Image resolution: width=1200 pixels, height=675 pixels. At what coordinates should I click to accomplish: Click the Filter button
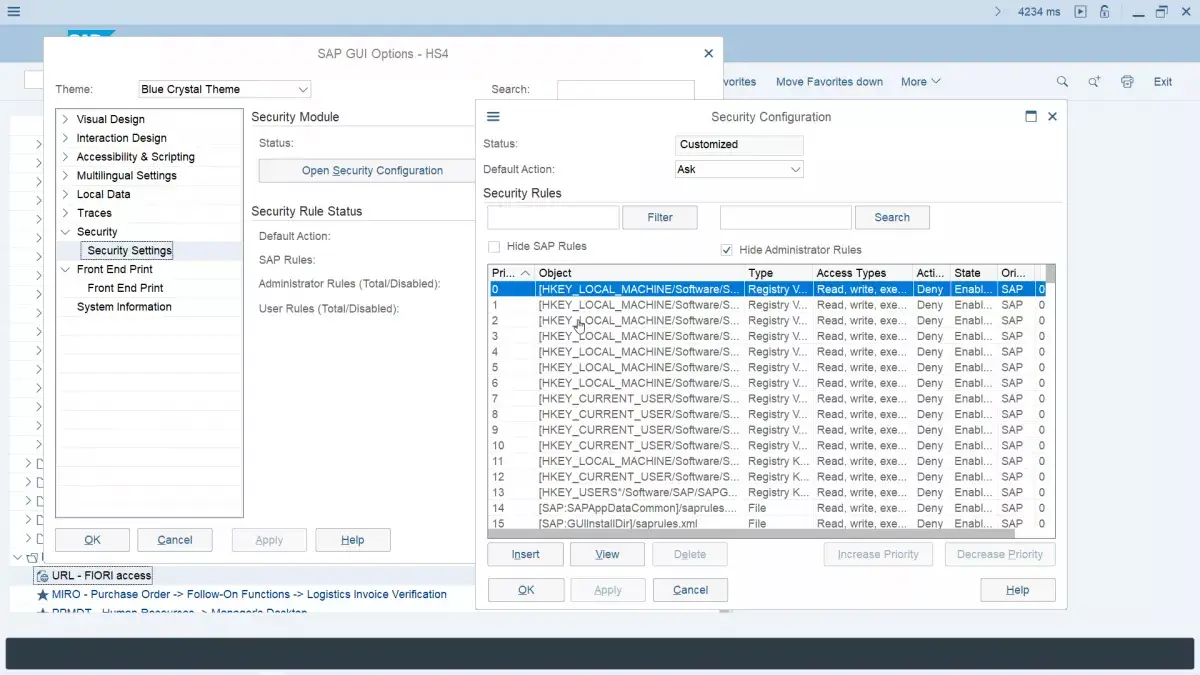point(660,217)
